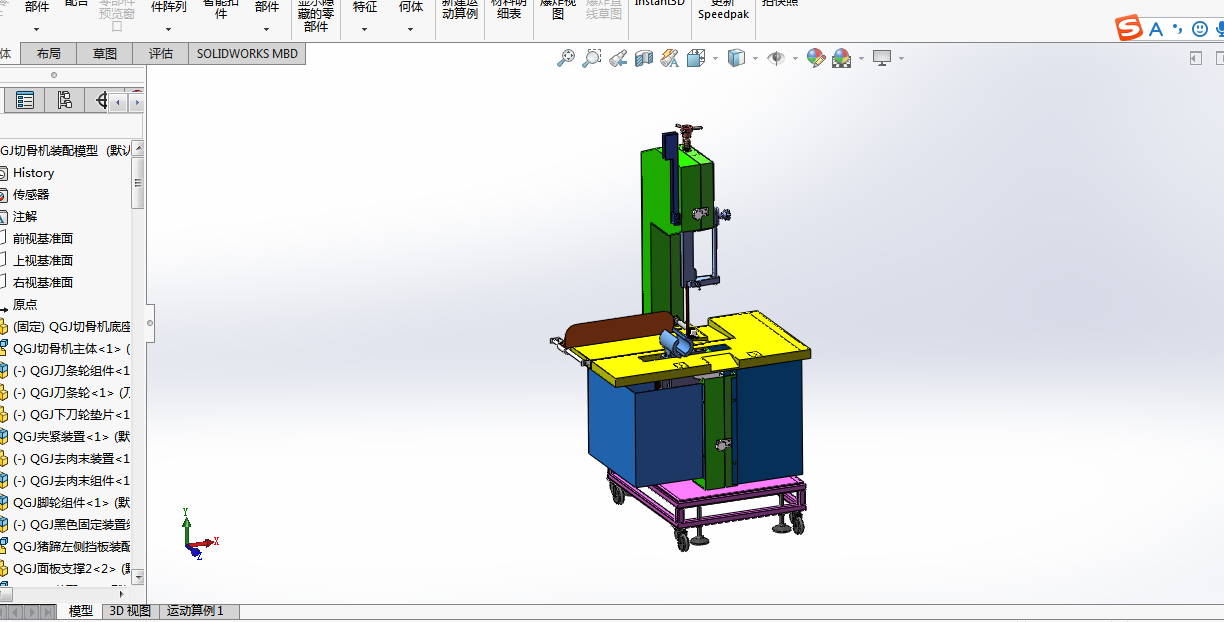
Task: Click the manager tabs right arrow
Action: (135, 102)
